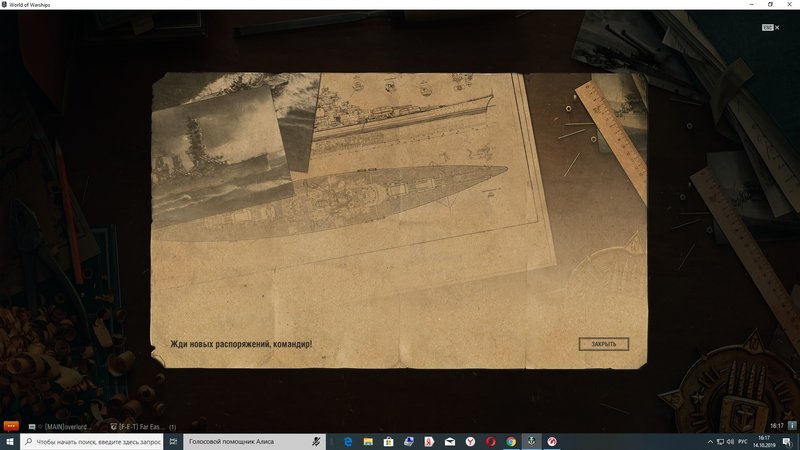Open Microsoft Store from the taskbar

[388, 442]
